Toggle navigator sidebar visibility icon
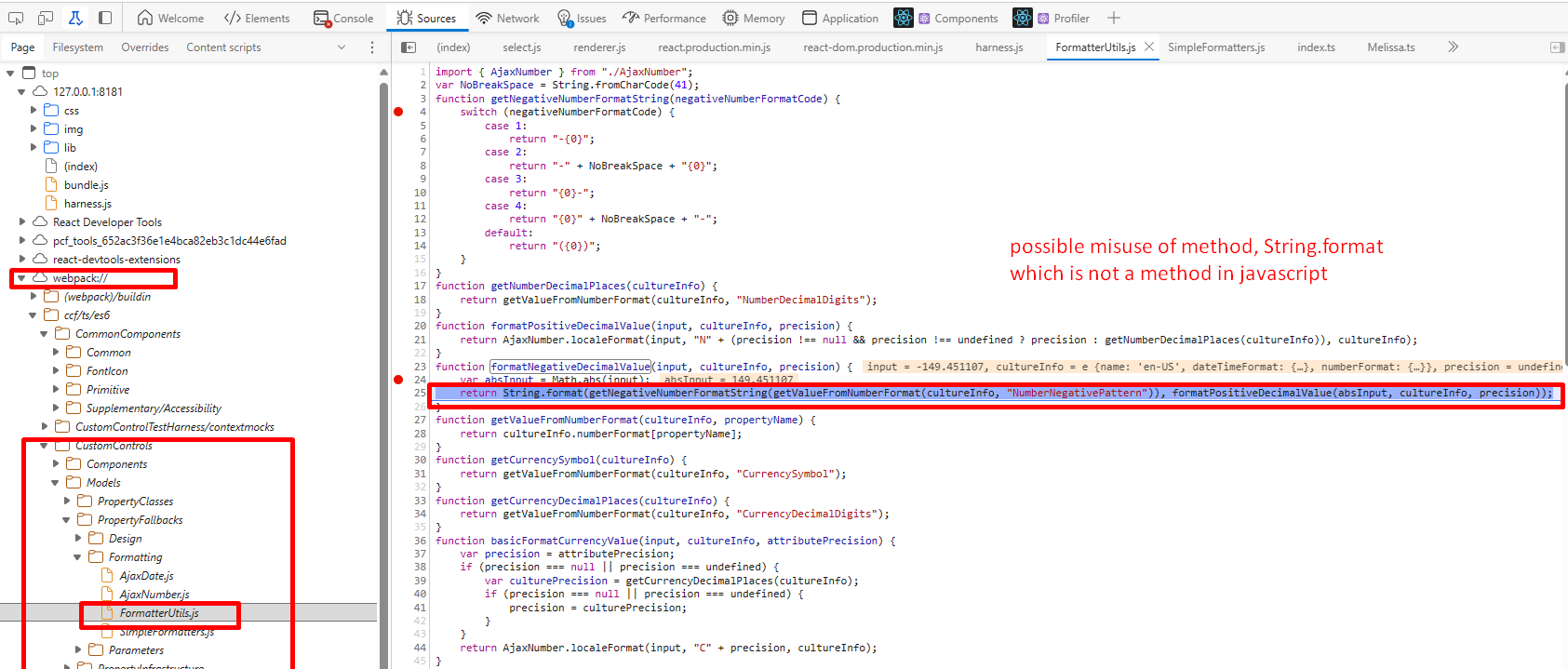This screenshot has width=1568, height=669. [409, 47]
